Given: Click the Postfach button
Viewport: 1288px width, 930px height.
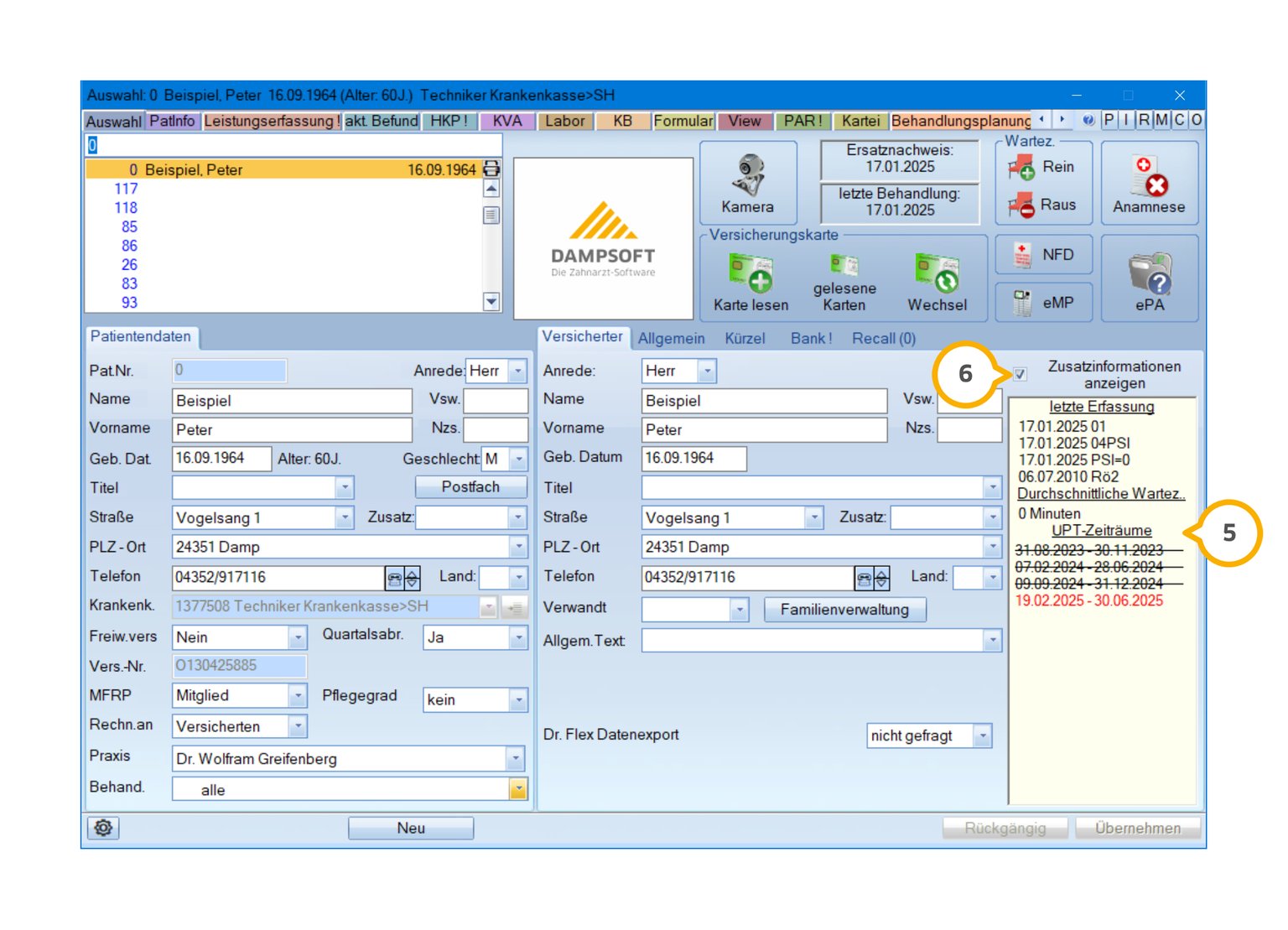Looking at the screenshot, I should point(470,487).
